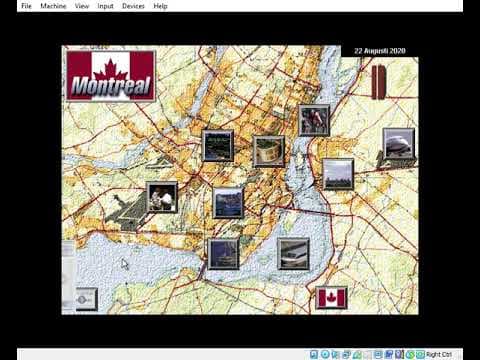Click the small Canada flag button

click(x=332, y=298)
